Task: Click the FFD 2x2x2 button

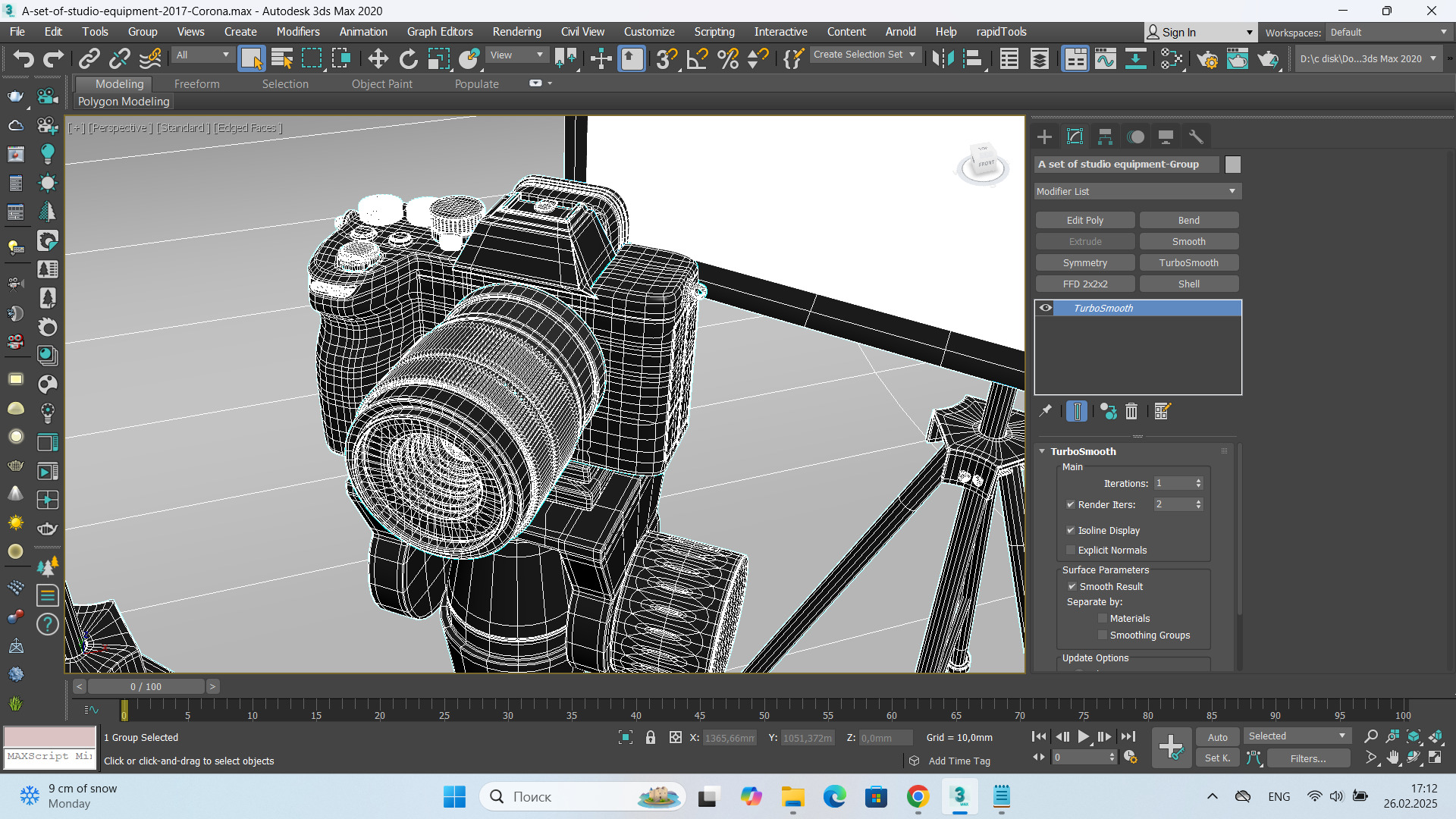Action: pos(1085,284)
